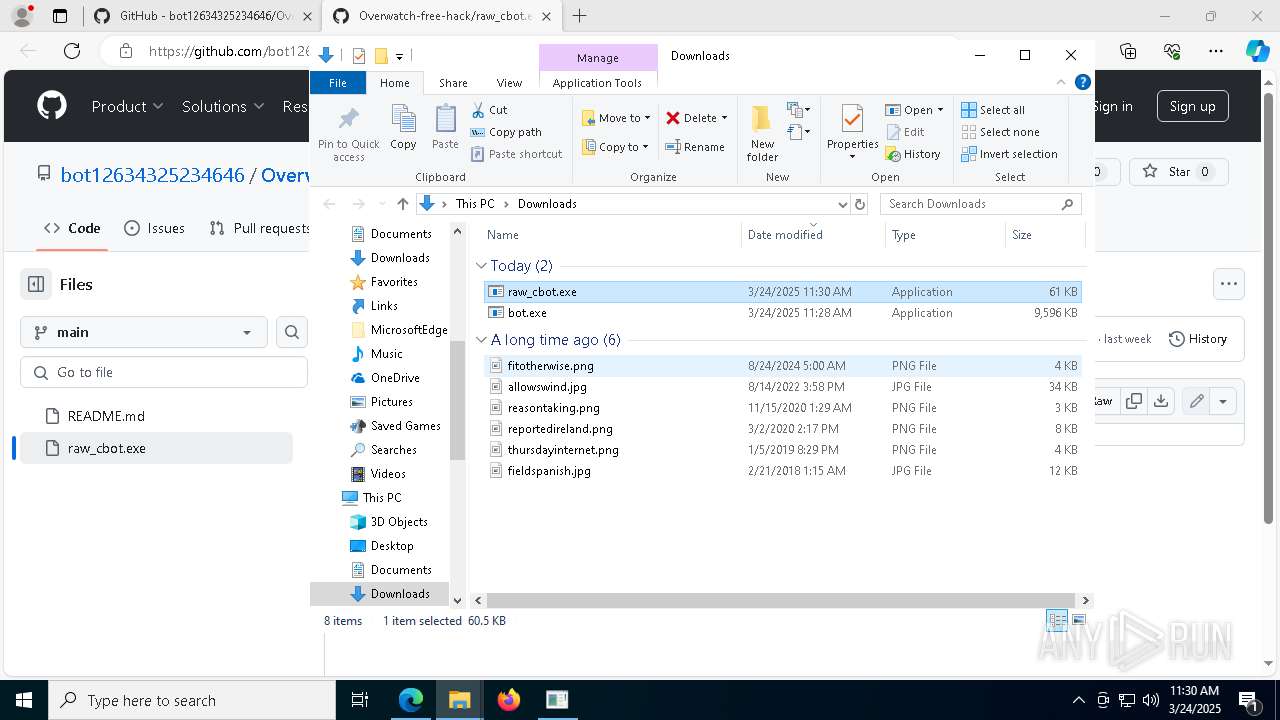The width and height of the screenshot is (1280, 720).
Task: Star the GitHub repository
Action: coord(1179,172)
